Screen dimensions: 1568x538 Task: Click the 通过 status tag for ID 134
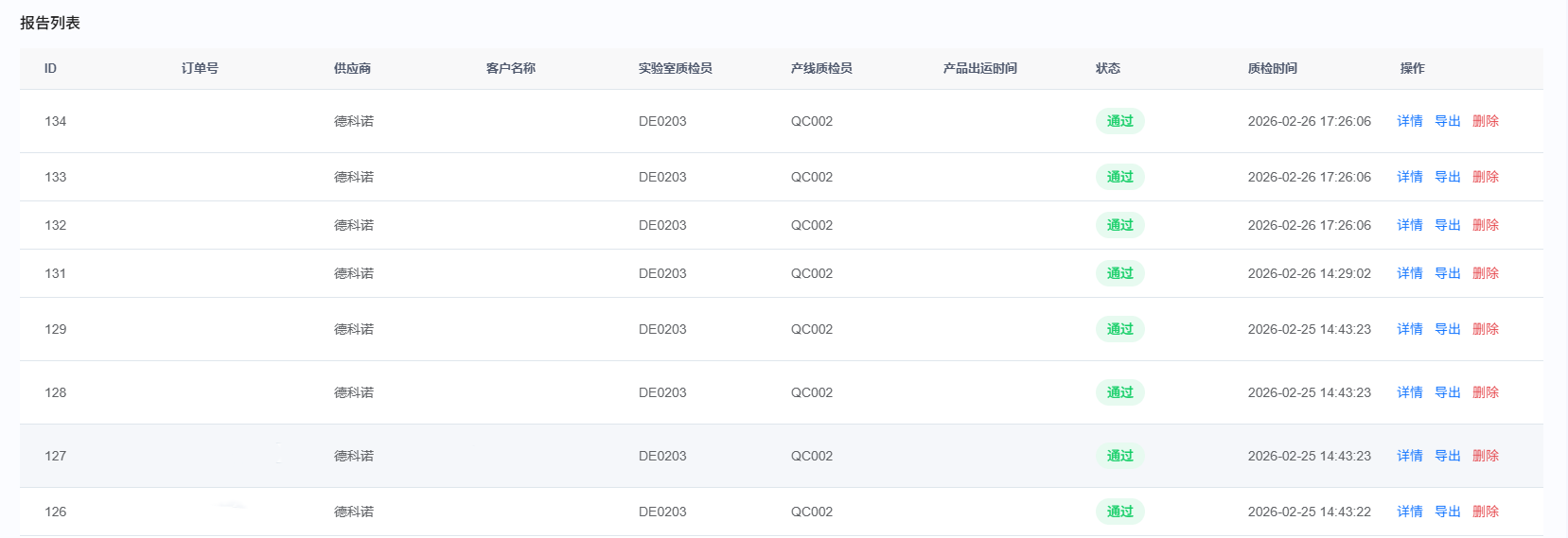click(x=1119, y=121)
